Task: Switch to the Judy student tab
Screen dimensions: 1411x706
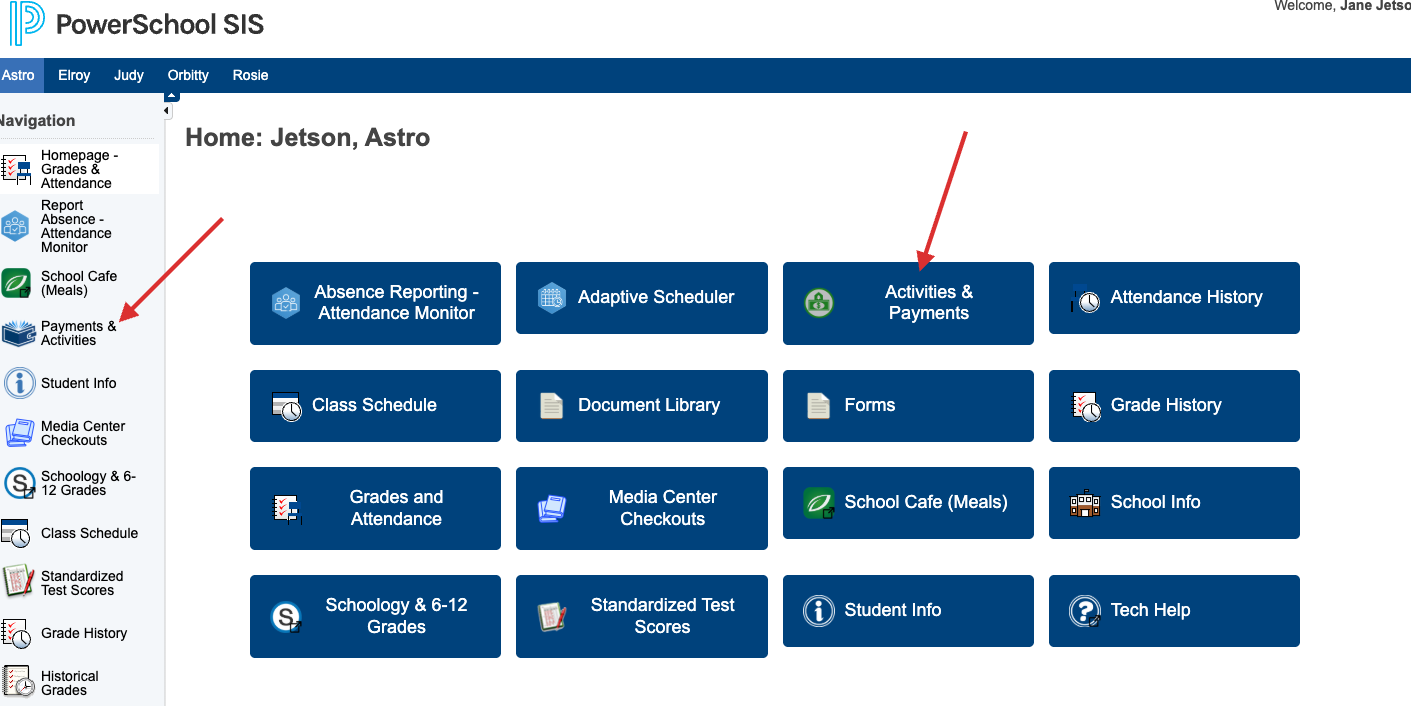Action: tap(129, 75)
